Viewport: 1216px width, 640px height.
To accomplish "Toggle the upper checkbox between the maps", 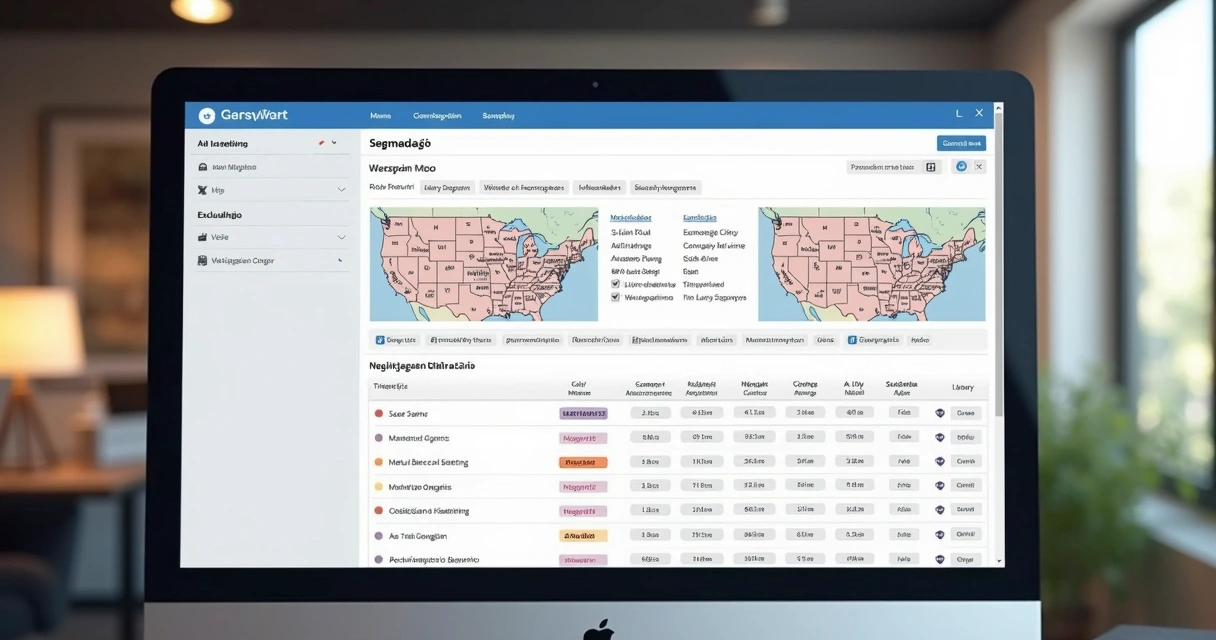I will pos(615,284).
